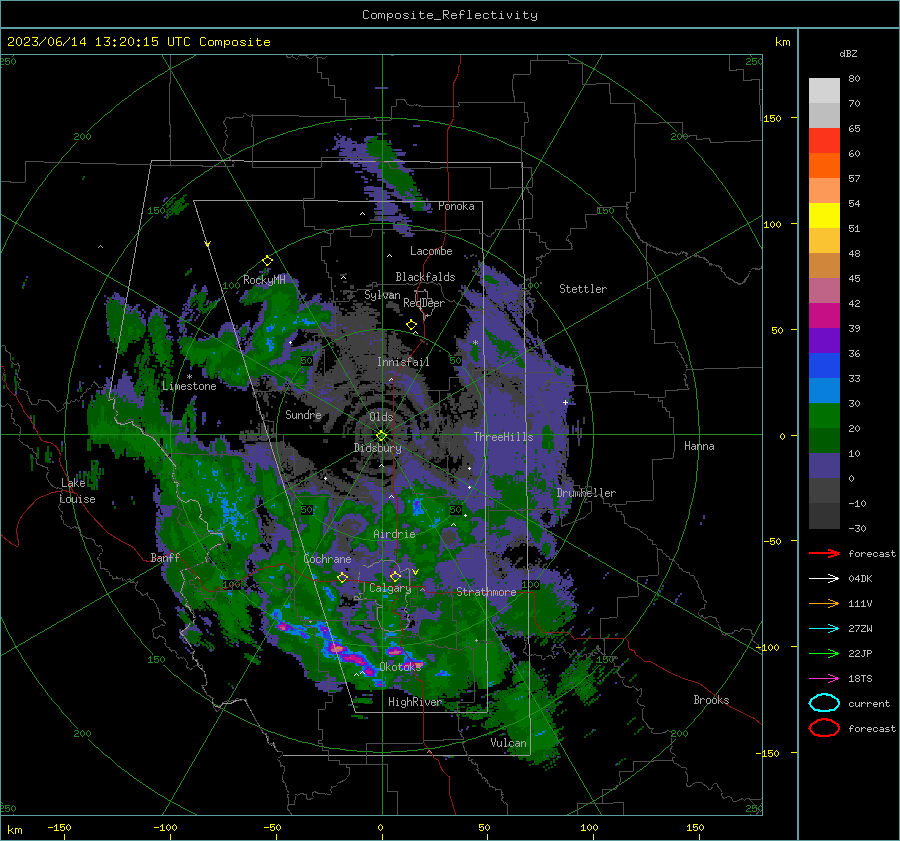Click the Sylvan label
900x841 pixels.
pos(382,295)
